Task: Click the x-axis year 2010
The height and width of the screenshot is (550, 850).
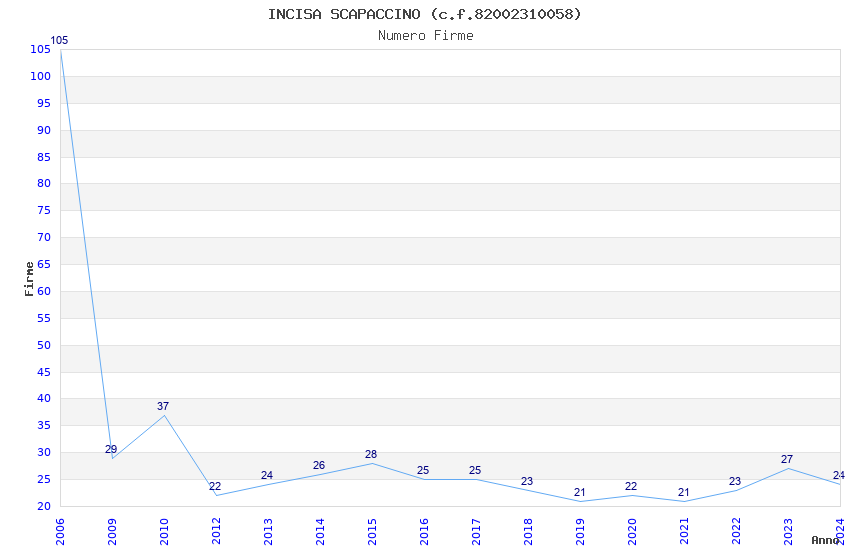Action: [164, 532]
